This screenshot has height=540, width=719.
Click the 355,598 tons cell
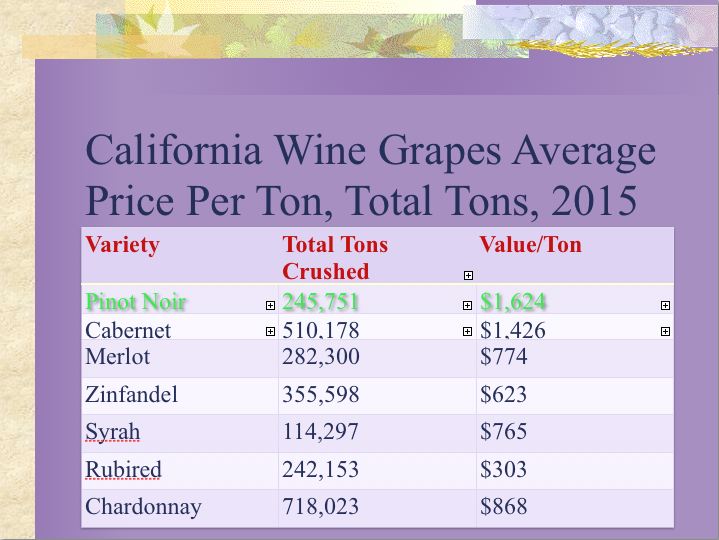320,395
